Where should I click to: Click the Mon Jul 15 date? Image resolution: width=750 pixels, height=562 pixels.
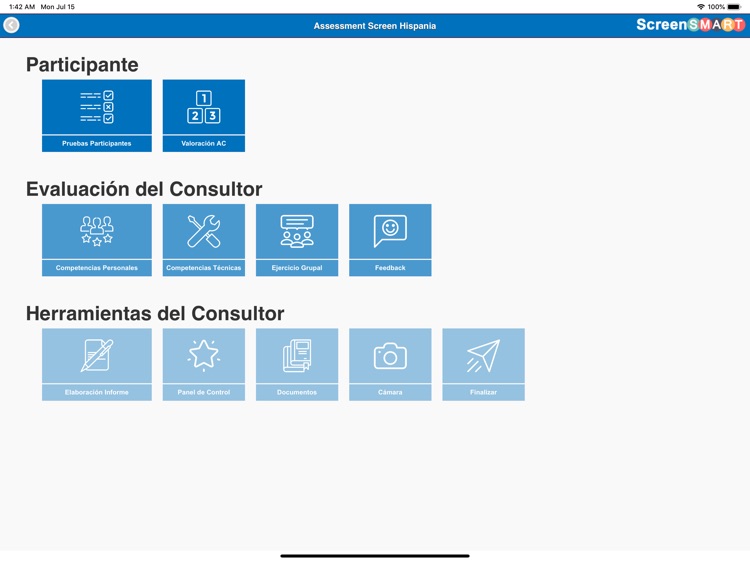pyautogui.click(x=57, y=7)
